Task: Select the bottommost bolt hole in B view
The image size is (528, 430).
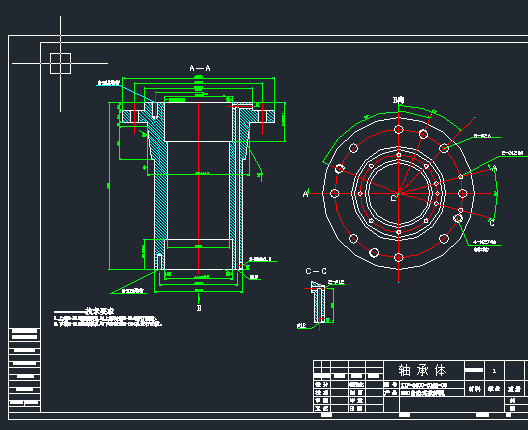Action: (x=398, y=258)
